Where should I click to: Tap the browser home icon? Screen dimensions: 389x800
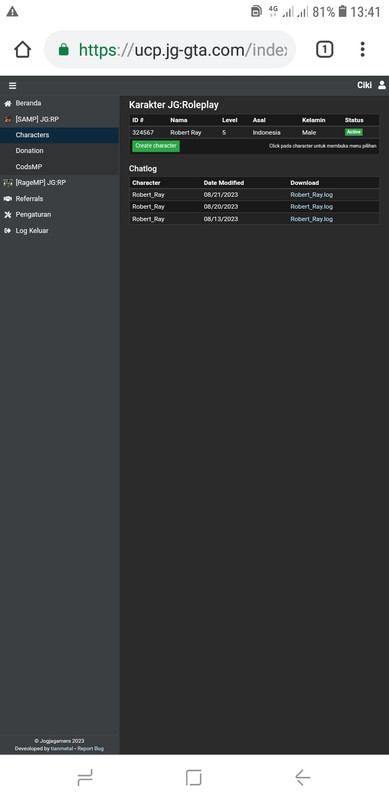tap(22, 49)
